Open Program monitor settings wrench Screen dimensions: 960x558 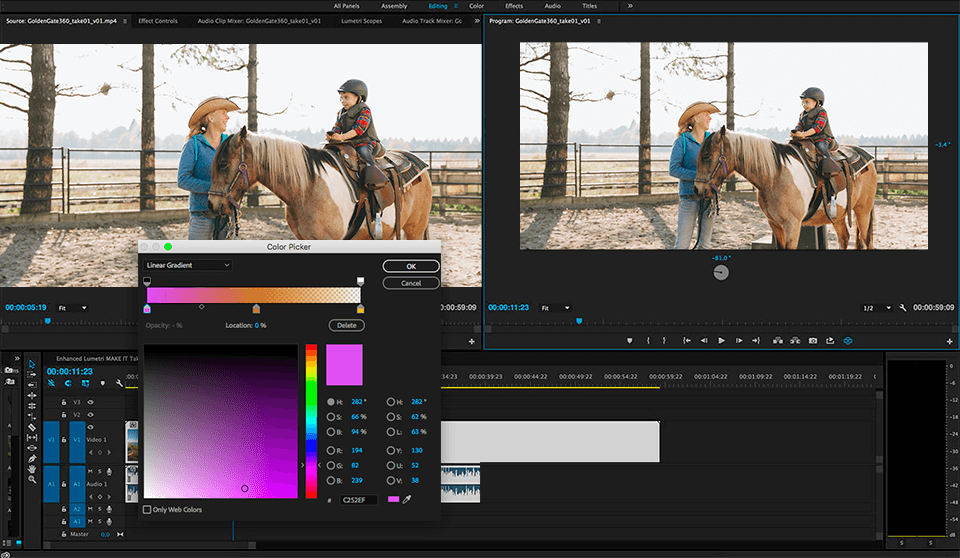coord(902,307)
